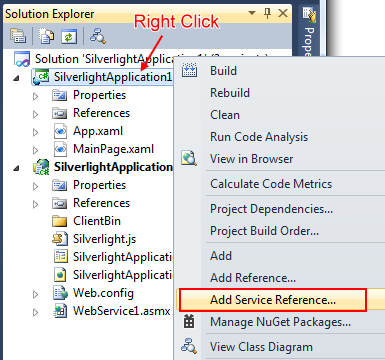Open the Solution Explorer window position dropdown arrow
Viewport: 385px width, 360px height.
point(252,13)
